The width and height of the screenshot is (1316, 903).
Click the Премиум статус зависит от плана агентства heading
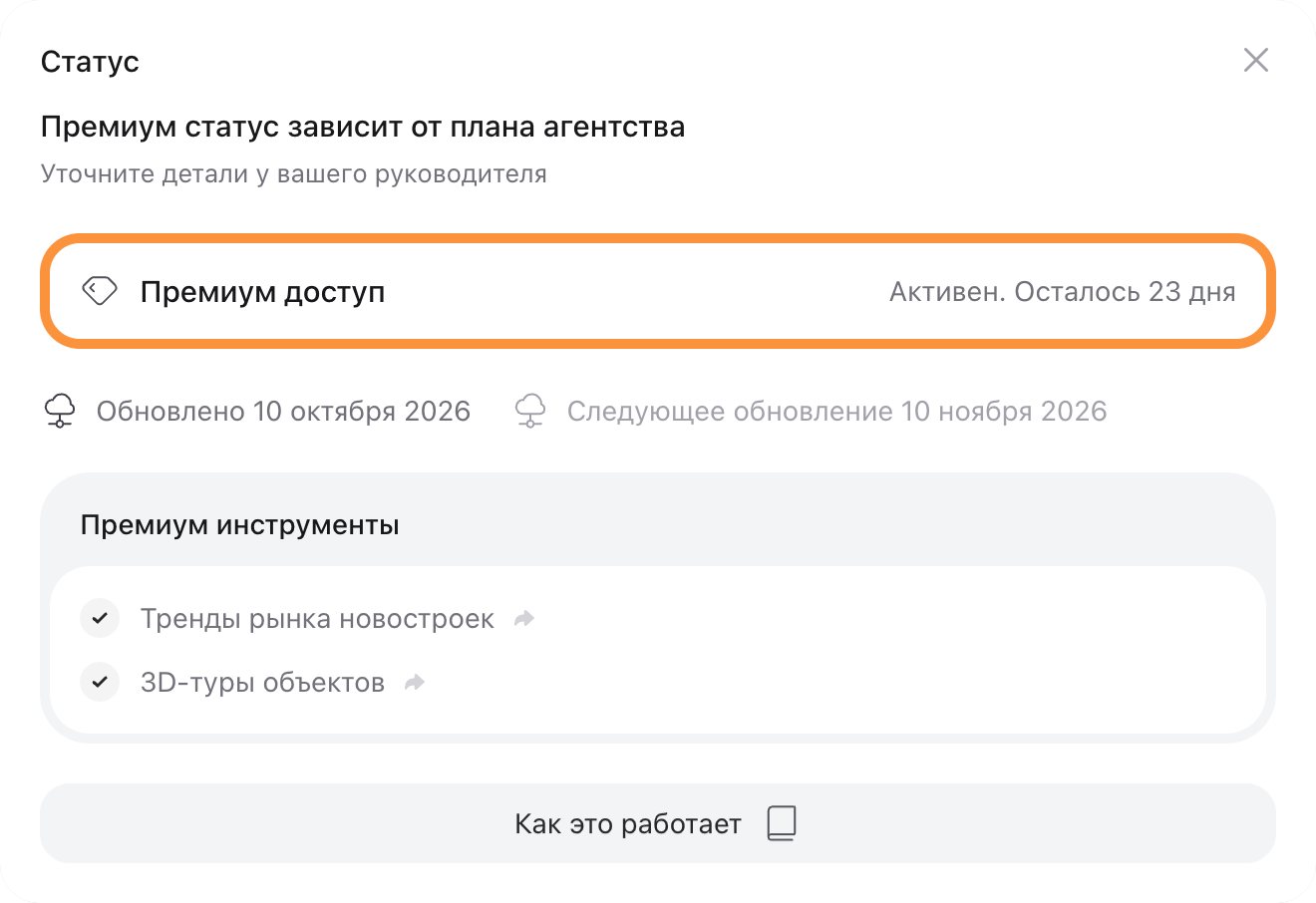363,128
